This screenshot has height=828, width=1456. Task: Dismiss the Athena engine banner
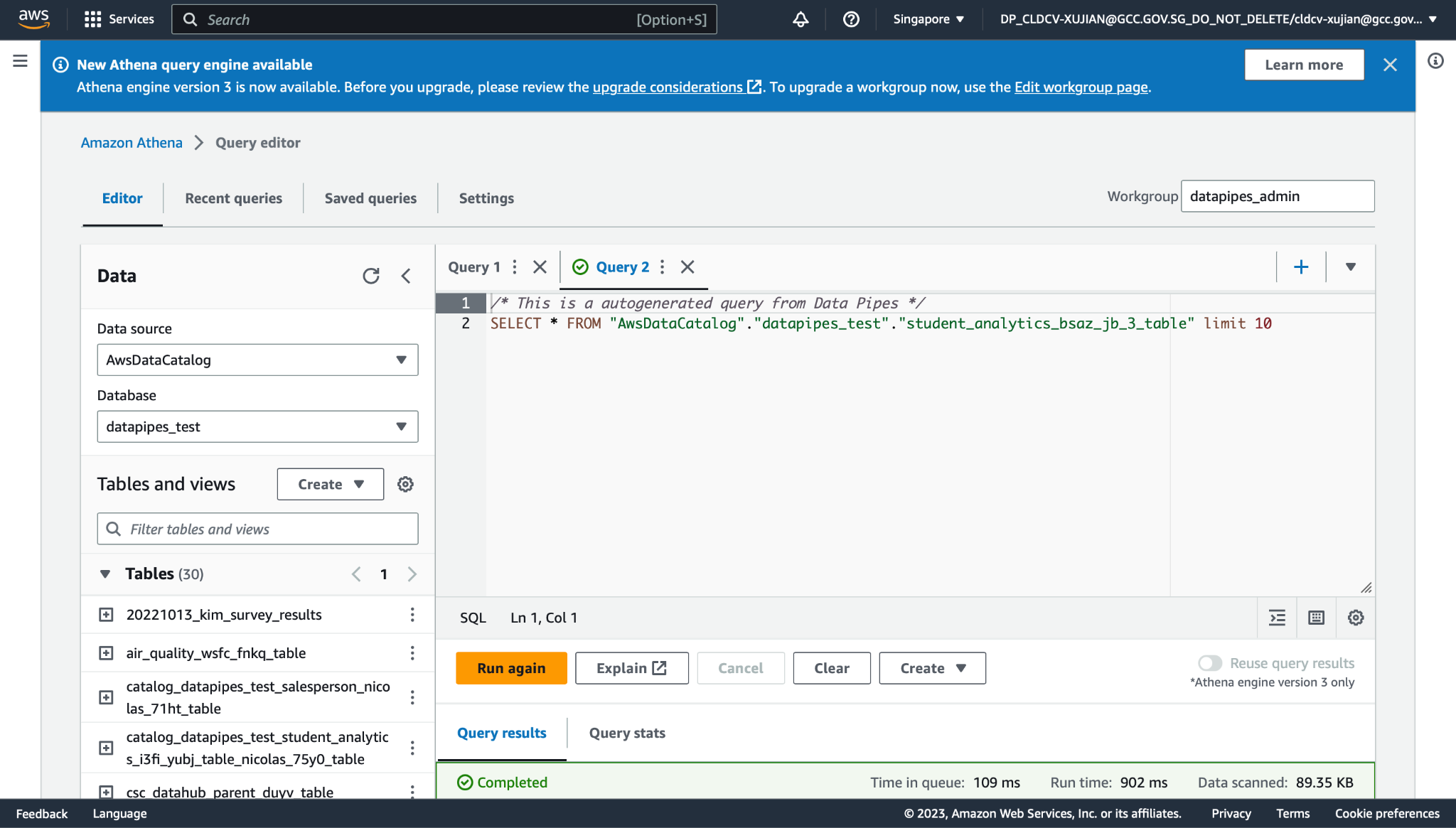pyautogui.click(x=1390, y=65)
